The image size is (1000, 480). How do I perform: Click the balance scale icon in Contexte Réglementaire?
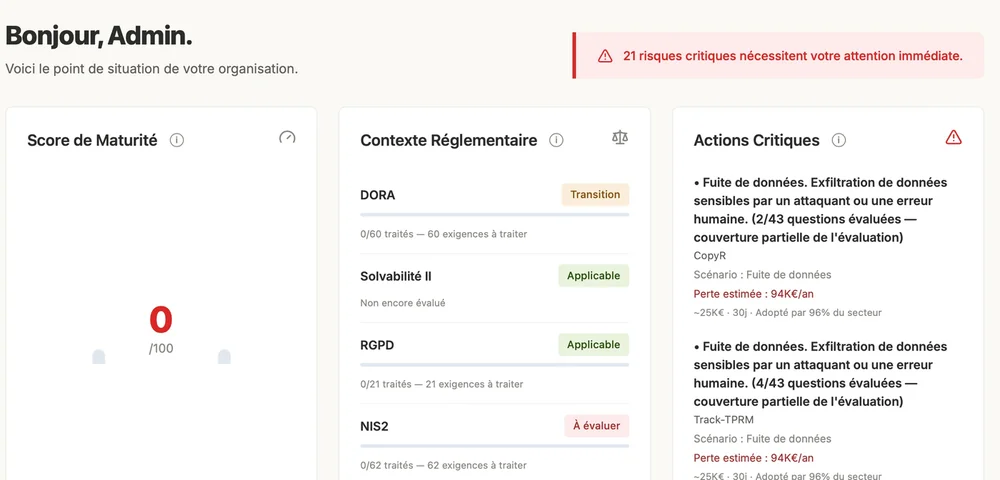tap(620, 137)
